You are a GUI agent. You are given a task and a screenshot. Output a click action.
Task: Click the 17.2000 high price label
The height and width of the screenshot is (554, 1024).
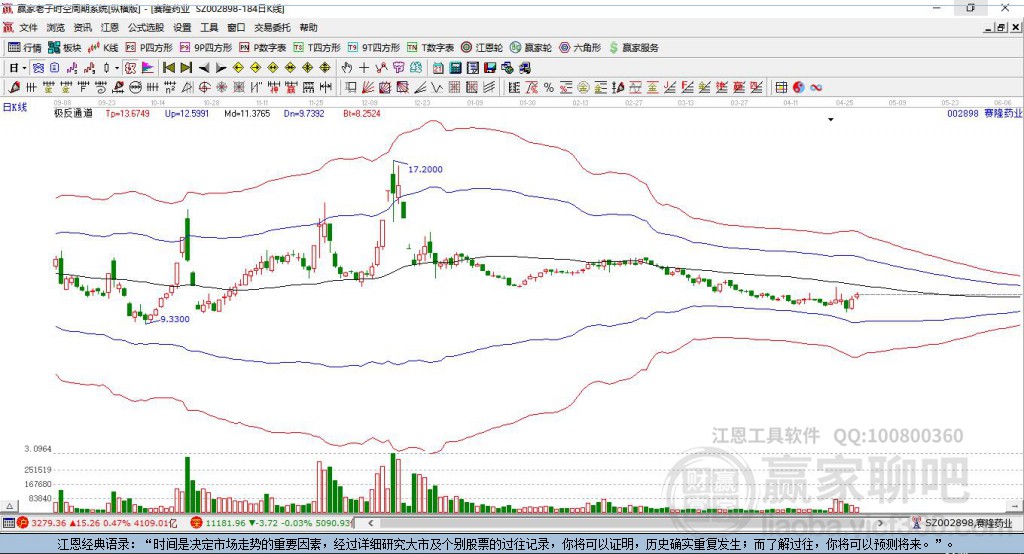tap(425, 169)
